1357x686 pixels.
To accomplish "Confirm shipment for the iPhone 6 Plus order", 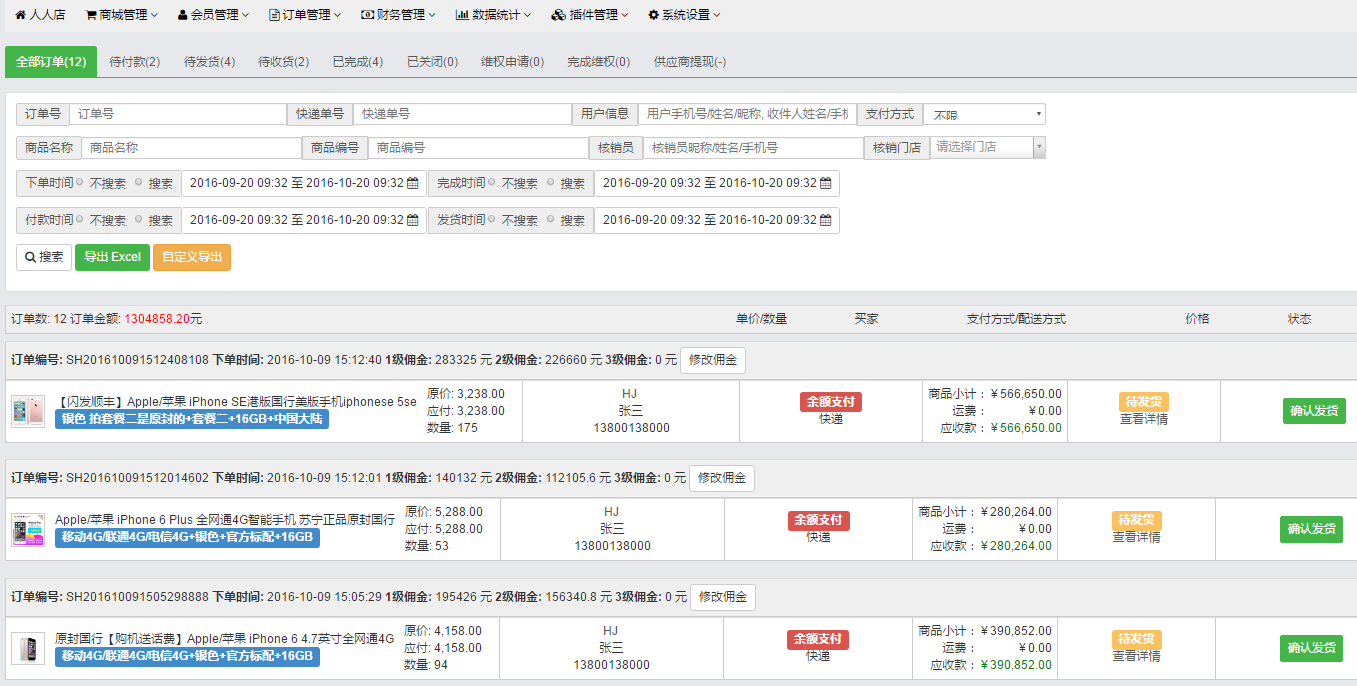I will click(x=1311, y=529).
